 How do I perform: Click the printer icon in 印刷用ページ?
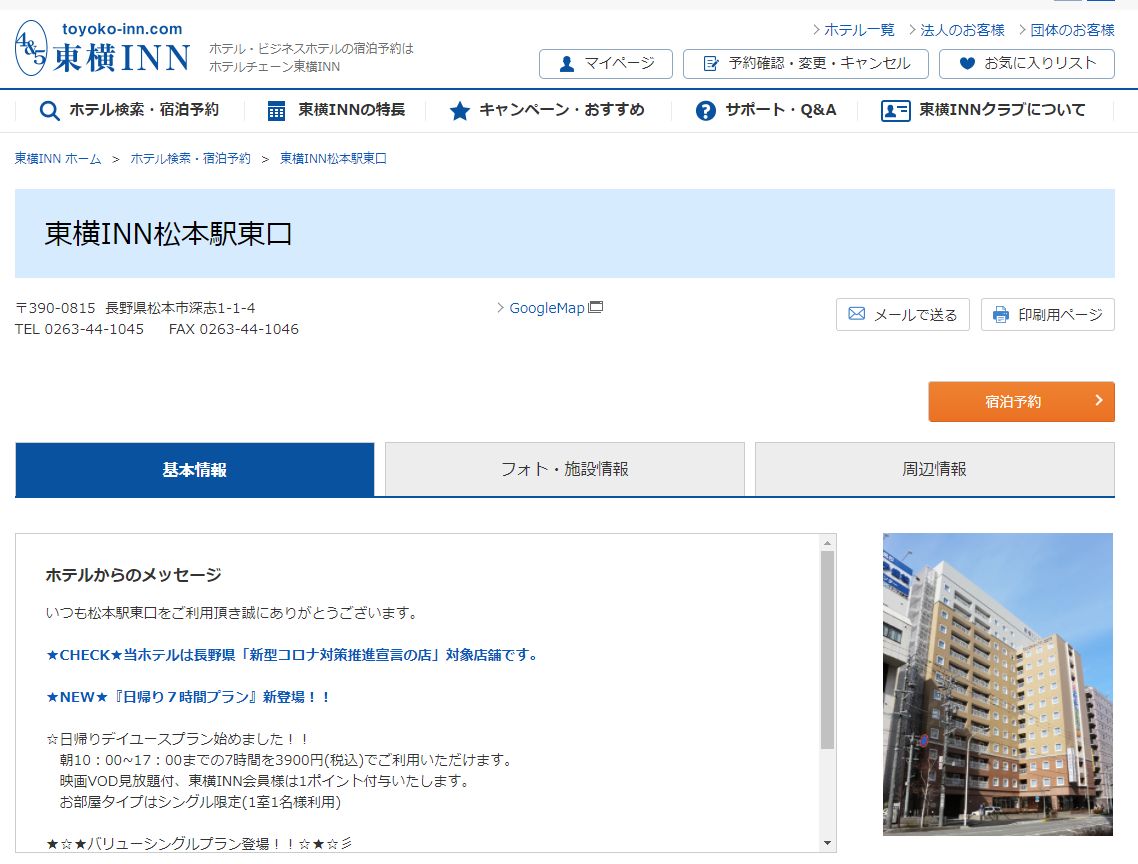click(1001, 314)
